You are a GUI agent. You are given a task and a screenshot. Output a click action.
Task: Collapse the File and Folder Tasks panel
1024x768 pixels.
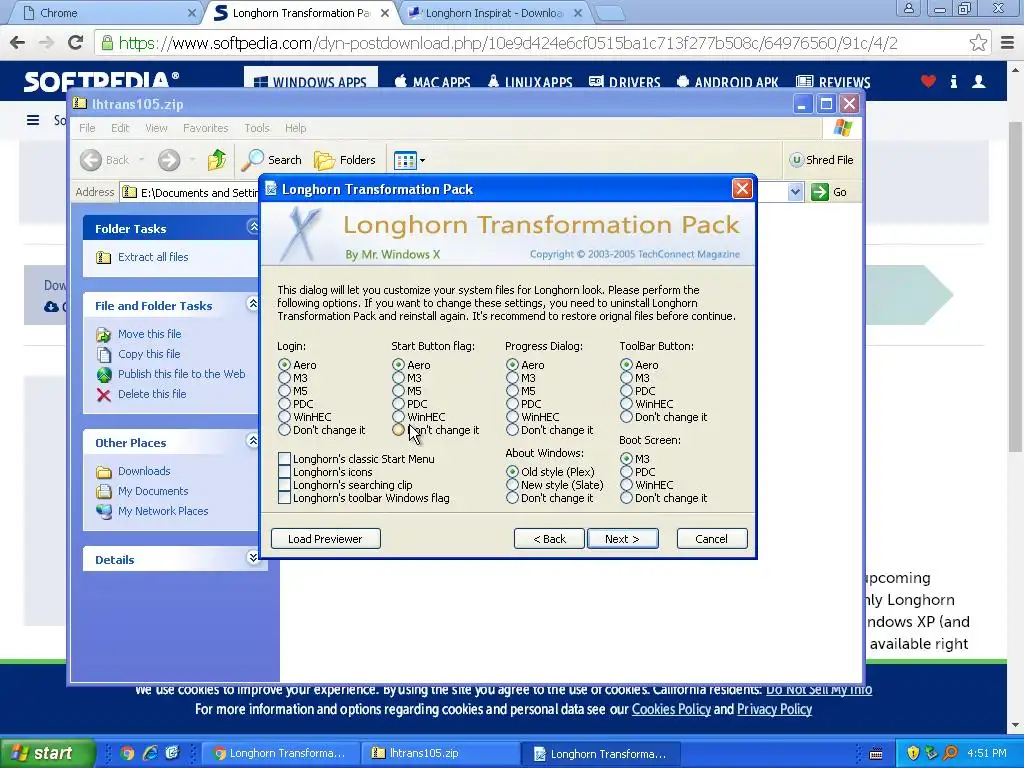253,304
